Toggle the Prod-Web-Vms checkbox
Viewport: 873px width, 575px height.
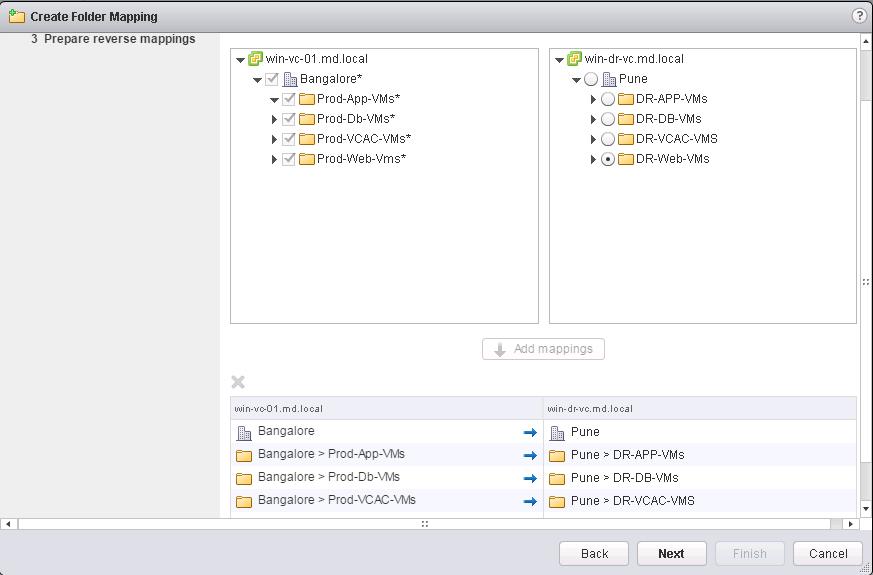point(288,159)
